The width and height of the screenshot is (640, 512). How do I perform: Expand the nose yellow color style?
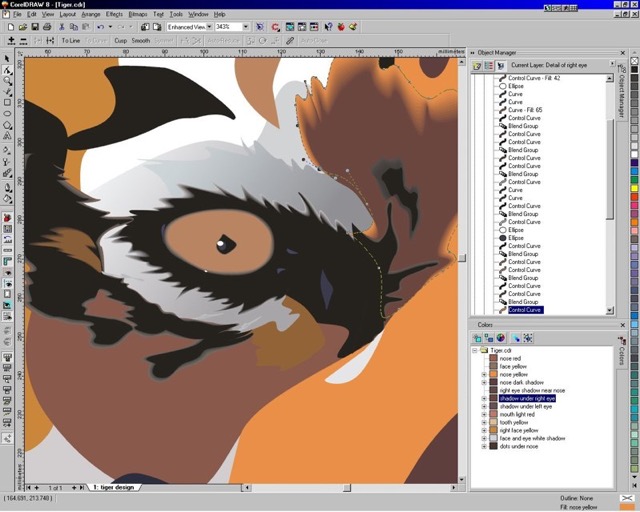tap(484, 374)
